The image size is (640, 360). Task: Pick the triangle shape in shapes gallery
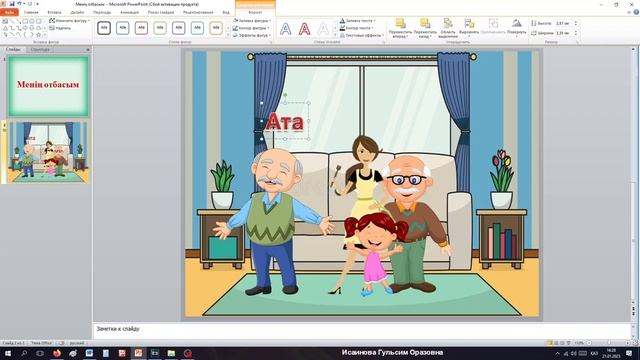(x=5, y=28)
